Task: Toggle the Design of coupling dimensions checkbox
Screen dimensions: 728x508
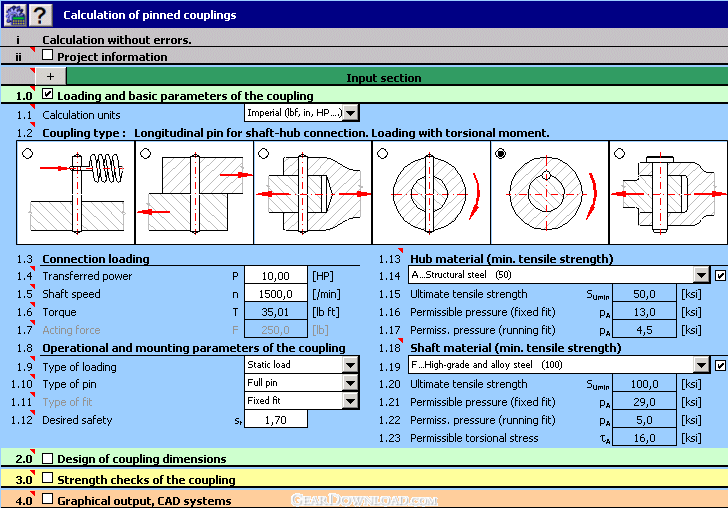Action: coord(48,458)
